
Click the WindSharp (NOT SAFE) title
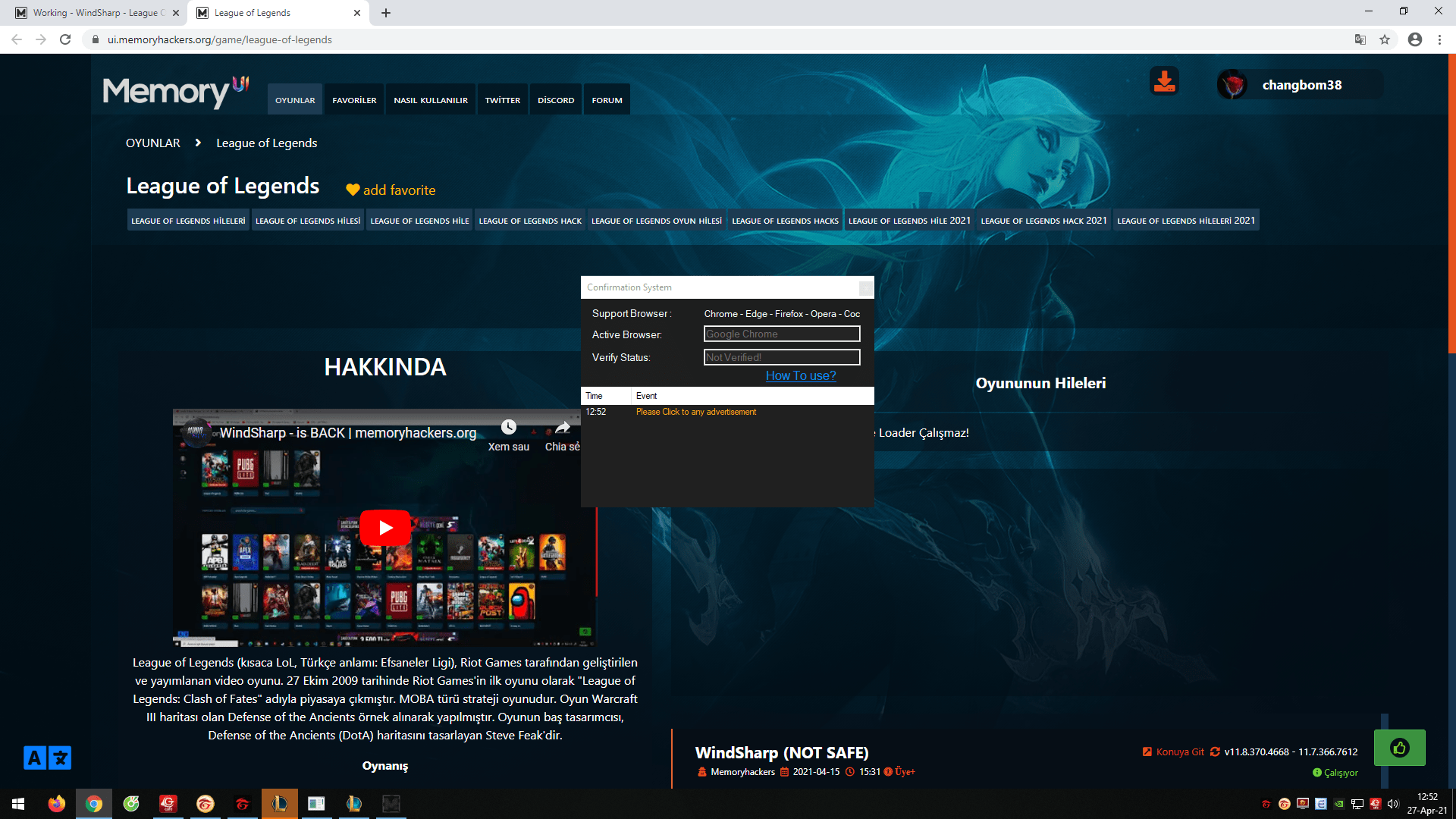coord(782,753)
